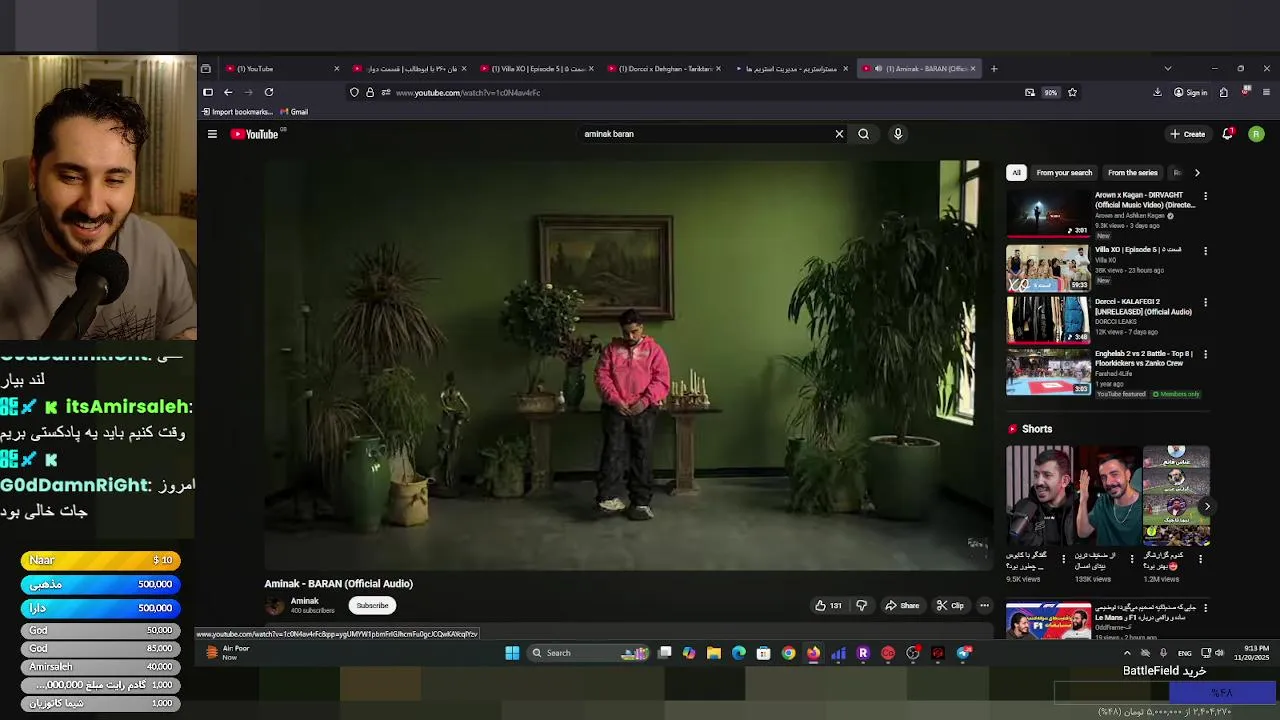Viewport: 1280px width, 720px height.
Task: Create a Clip of the video
Action: tap(950, 605)
